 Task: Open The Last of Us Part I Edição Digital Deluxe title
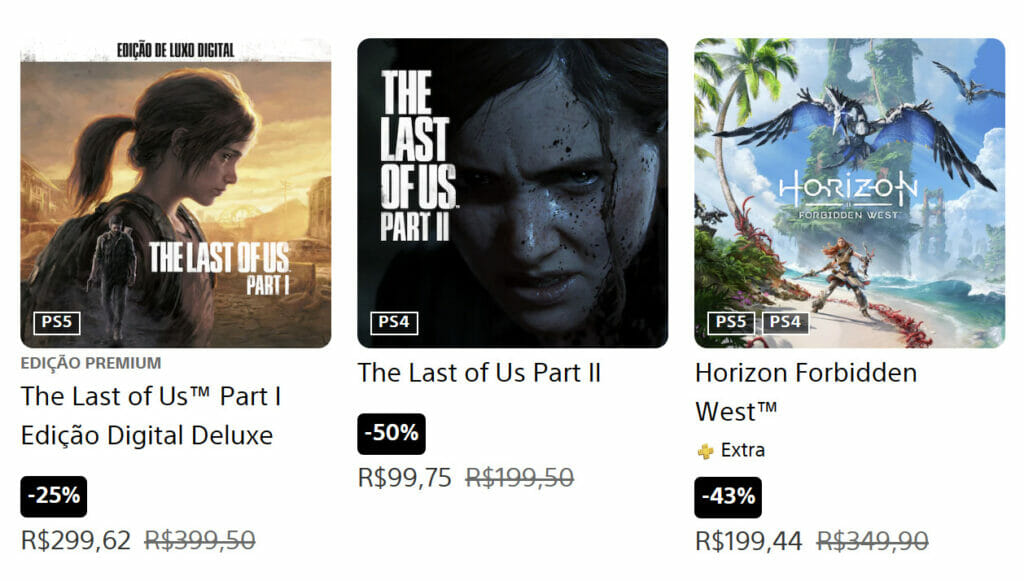tap(150, 416)
